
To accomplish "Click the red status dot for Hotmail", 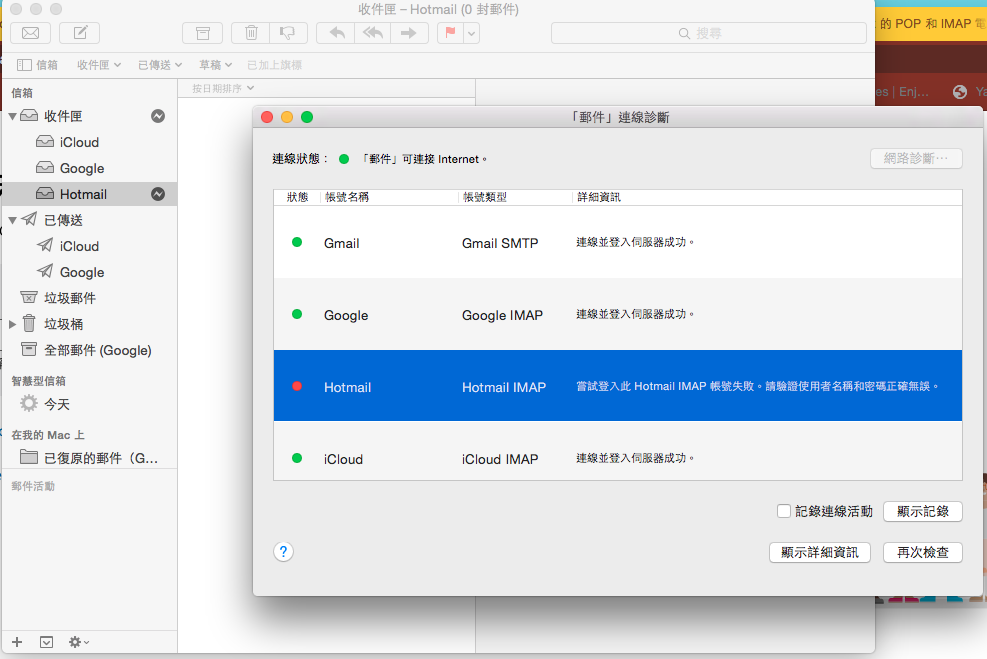I will click(x=297, y=386).
